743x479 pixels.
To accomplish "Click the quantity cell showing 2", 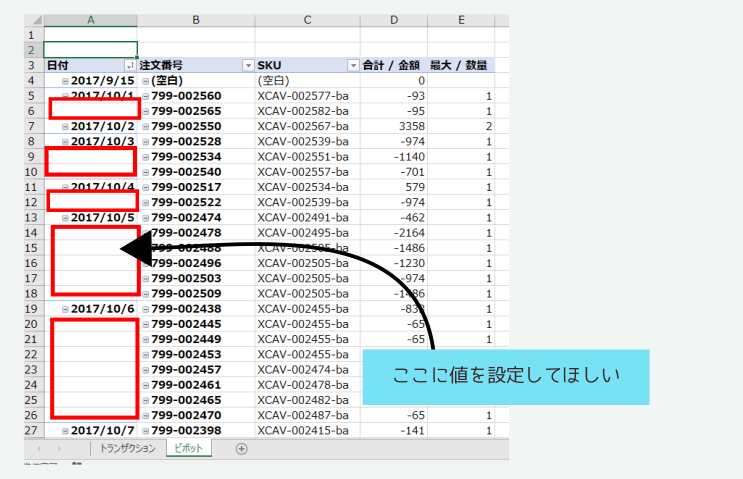I will point(461,127).
